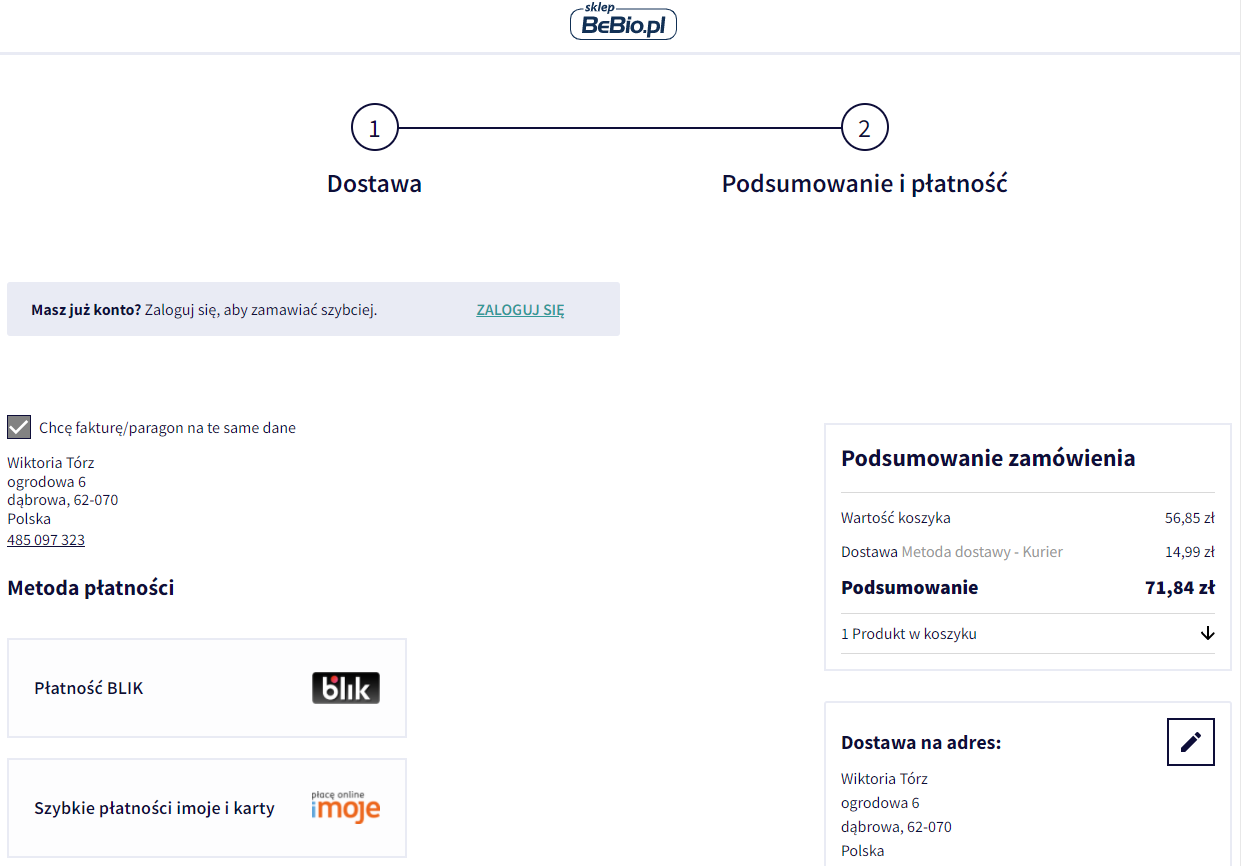Click the '1 Produkt w koszyku' row
The width and height of the screenshot is (1241, 866).
click(x=909, y=634)
